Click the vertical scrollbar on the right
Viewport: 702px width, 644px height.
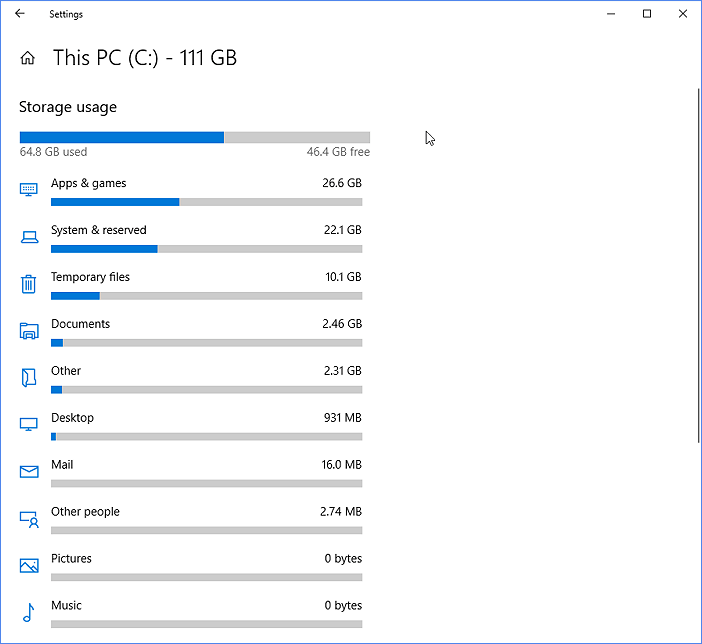(x=698, y=266)
